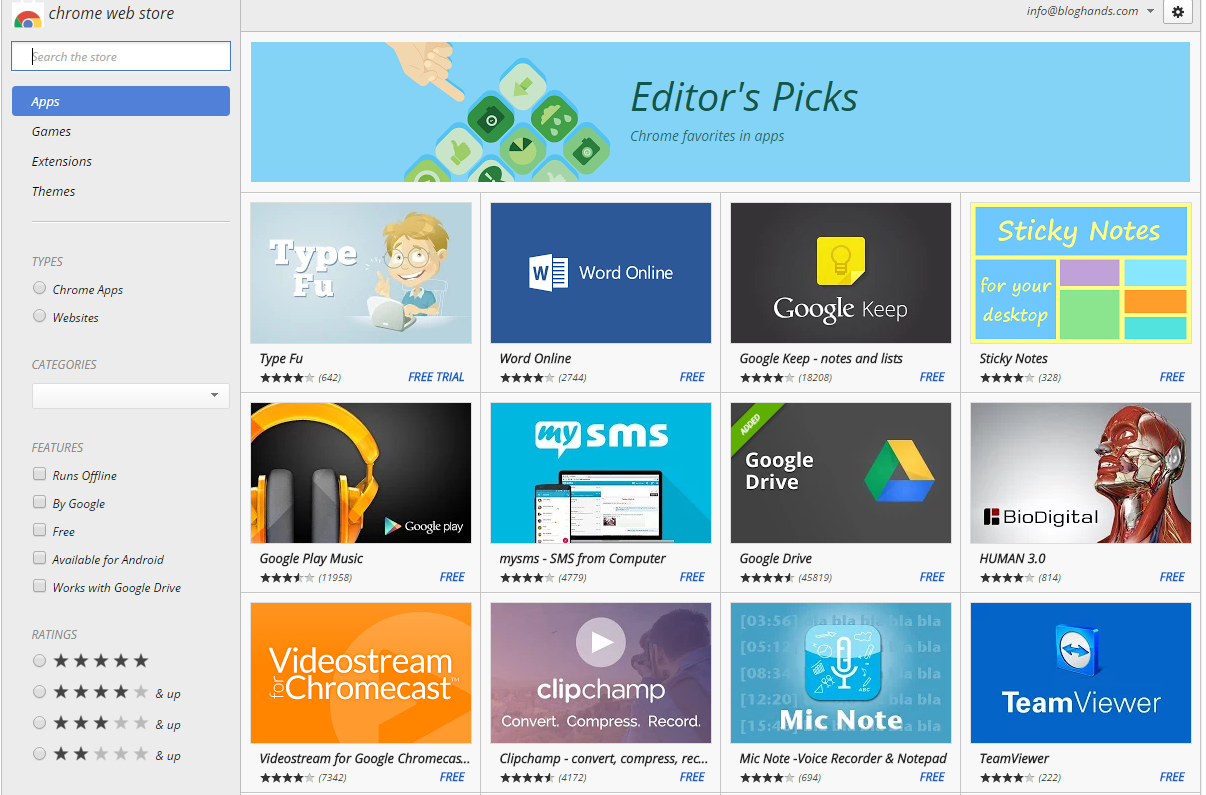Click the Google Drive title text

point(776,558)
